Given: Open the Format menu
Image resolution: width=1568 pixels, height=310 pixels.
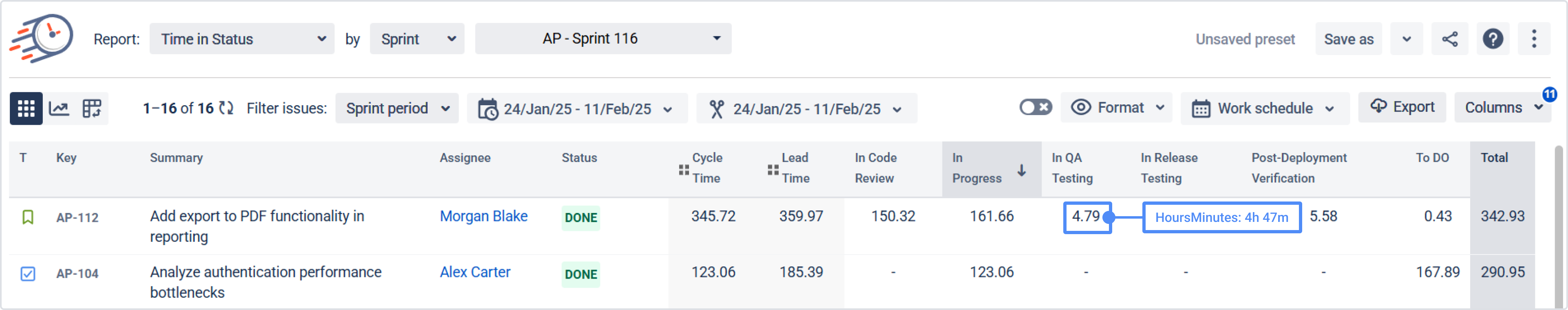Looking at the screenshot, I should click(x=1116, y=108).
